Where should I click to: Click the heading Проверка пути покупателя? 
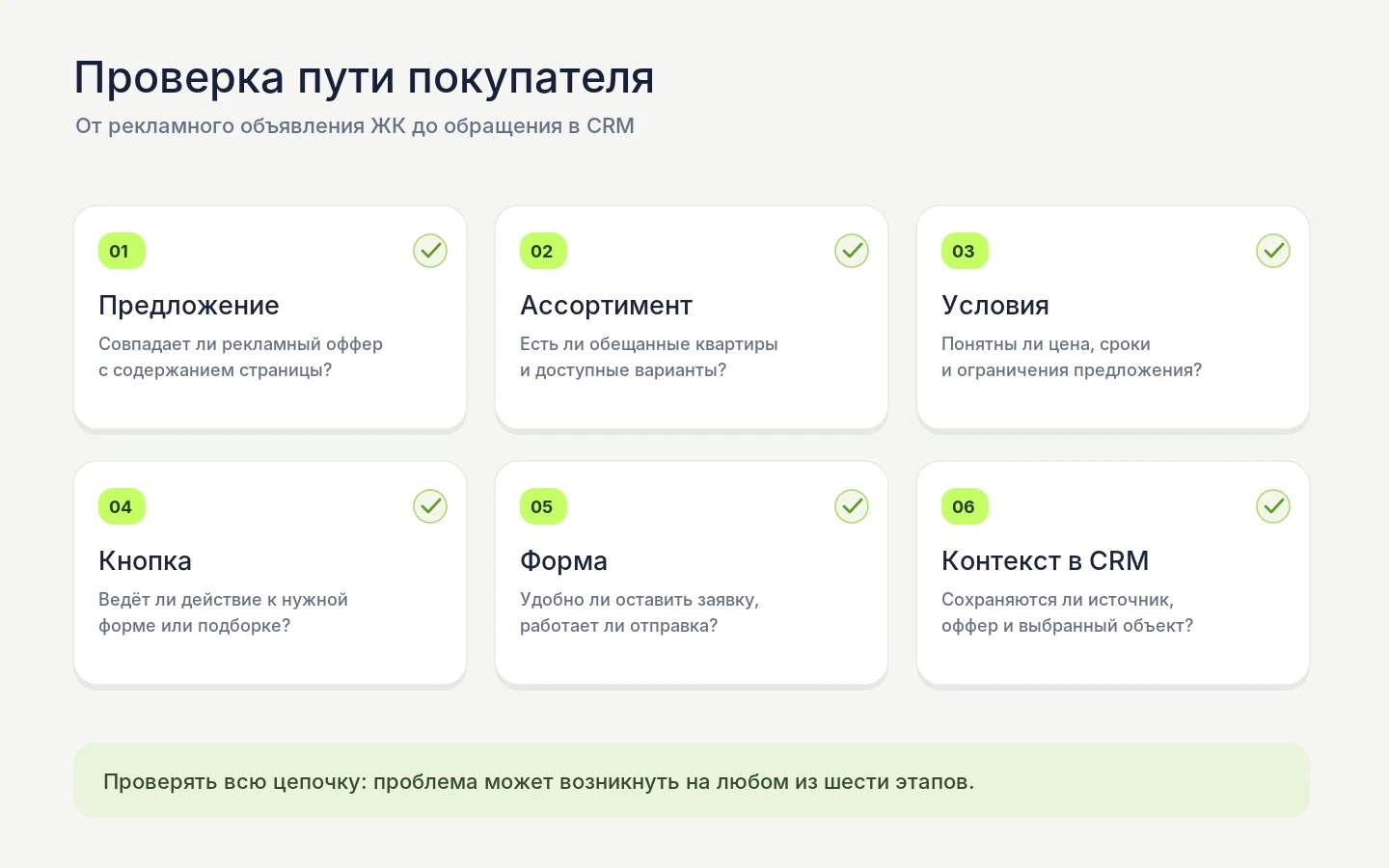point(365,78)
